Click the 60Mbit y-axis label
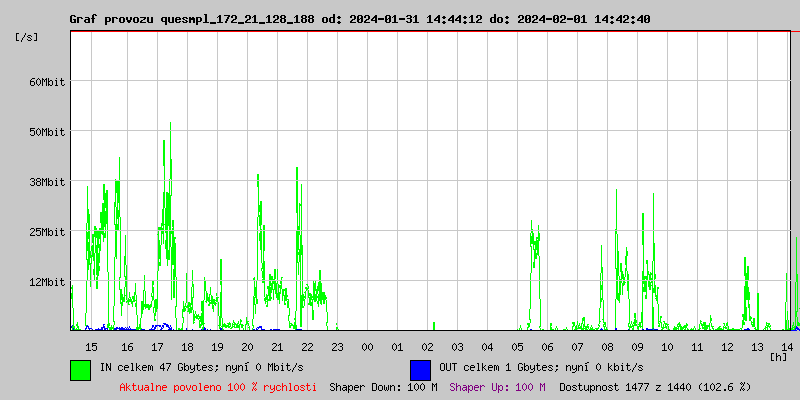 pos(46,82)
